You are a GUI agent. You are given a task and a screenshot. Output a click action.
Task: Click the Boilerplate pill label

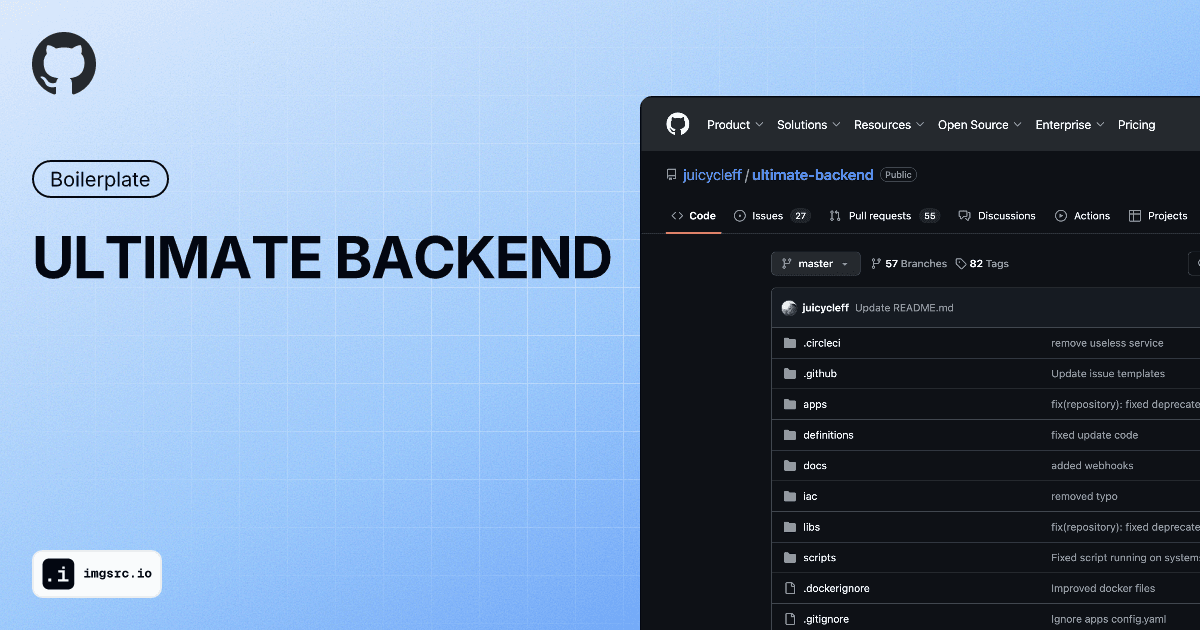[101, 180]
